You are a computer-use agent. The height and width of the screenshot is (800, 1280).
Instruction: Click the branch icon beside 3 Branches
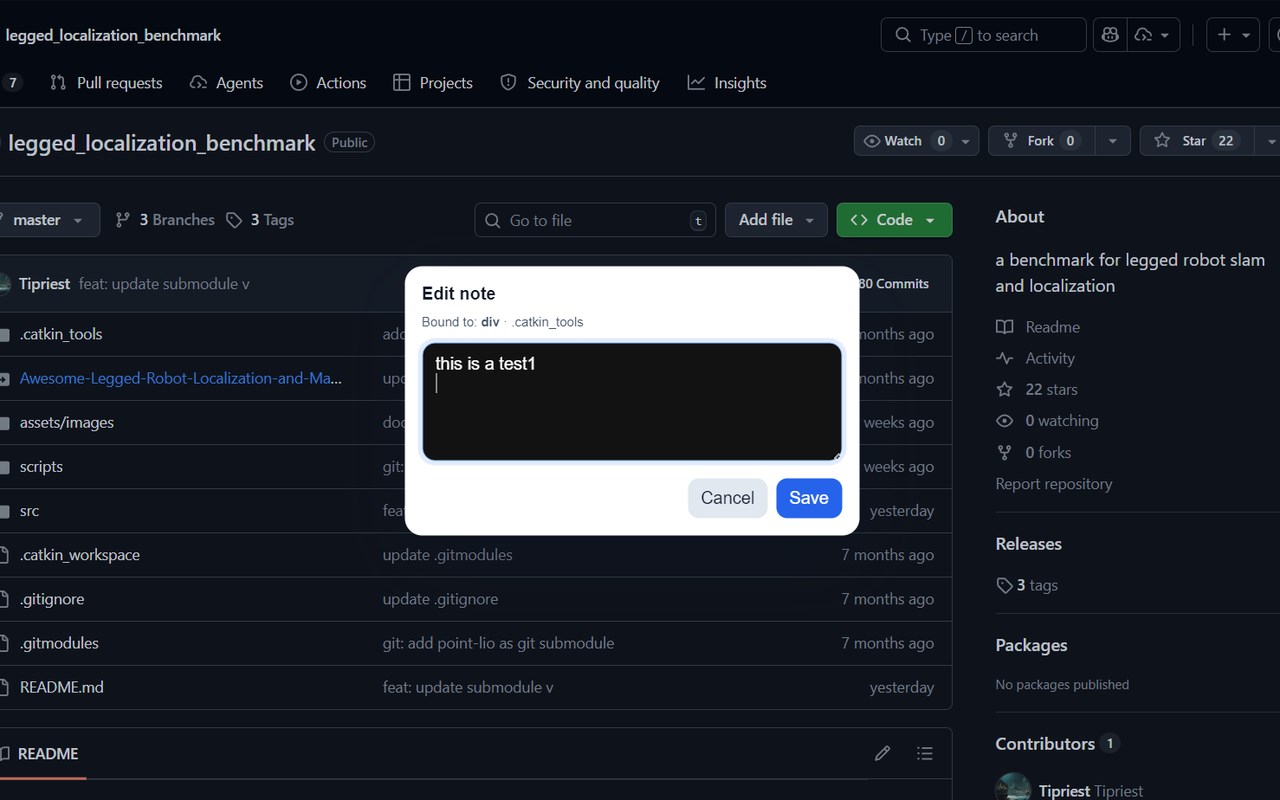(123, 220)
